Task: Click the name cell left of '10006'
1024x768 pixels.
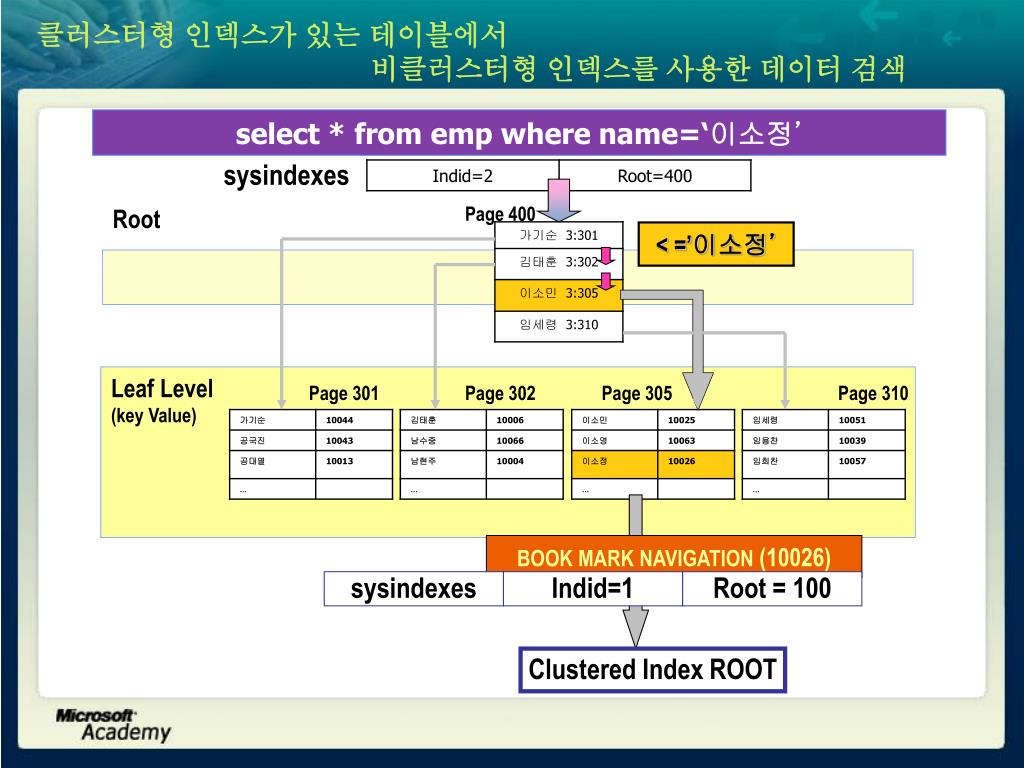Action: [x=443, y=420]
